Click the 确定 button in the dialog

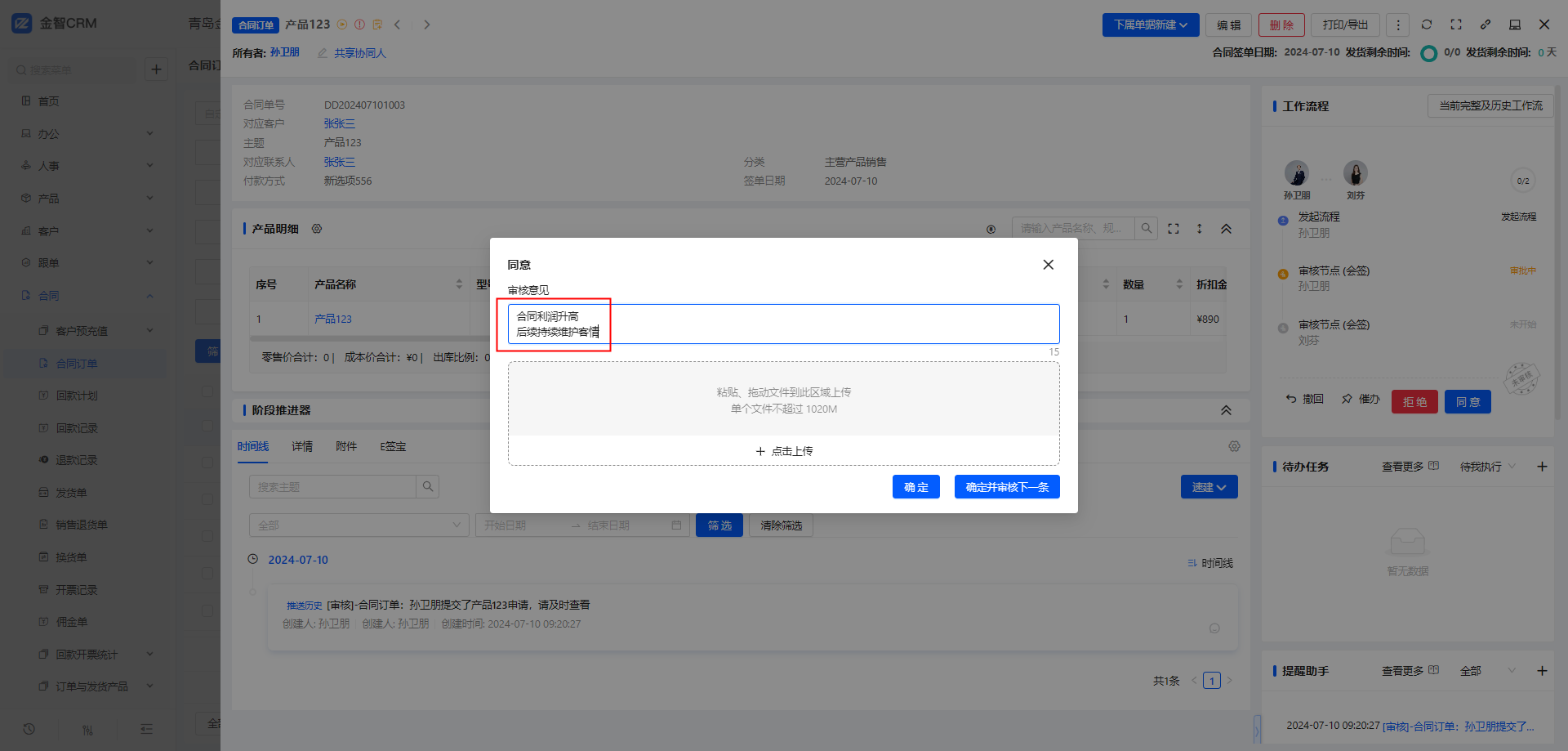[915, 487]
